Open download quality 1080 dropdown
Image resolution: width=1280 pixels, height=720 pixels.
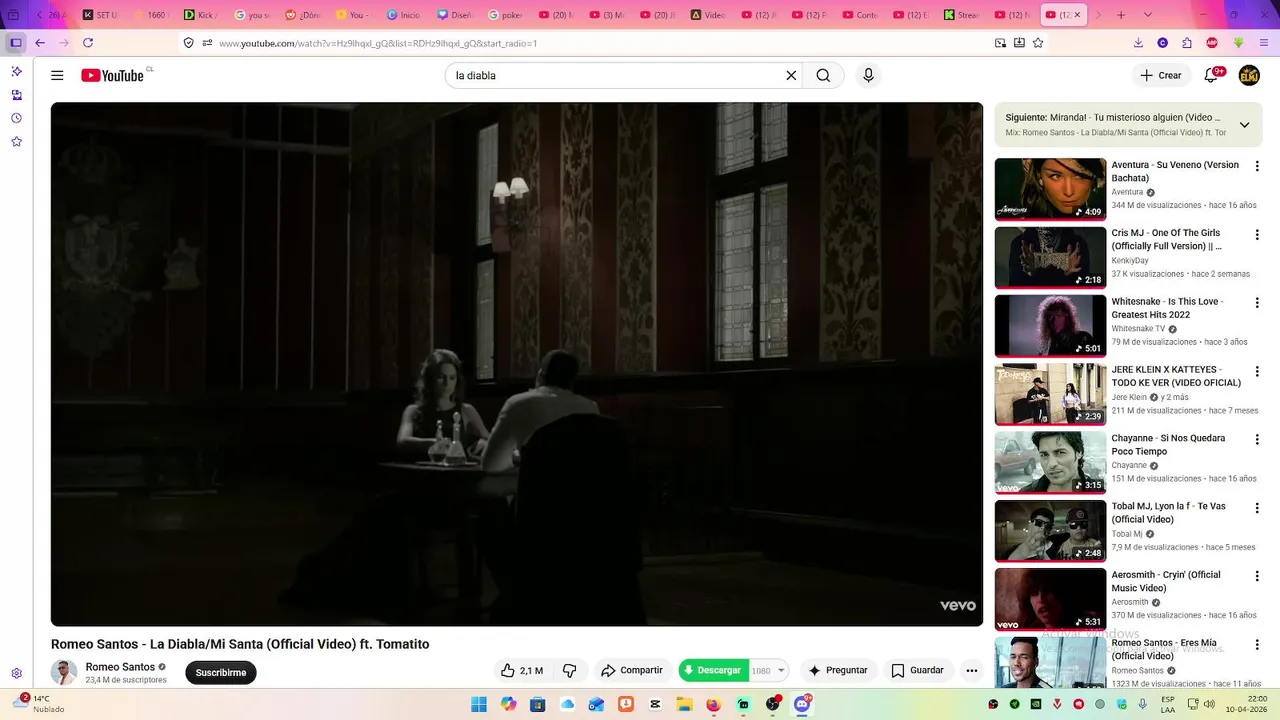coord(768,671)
